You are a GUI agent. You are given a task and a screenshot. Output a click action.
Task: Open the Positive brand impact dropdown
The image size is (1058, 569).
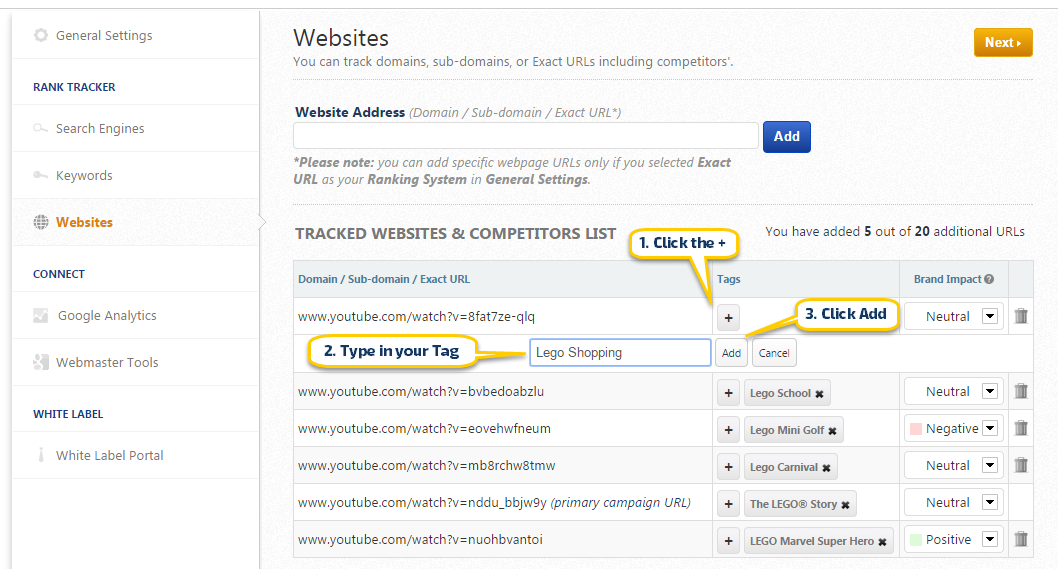pos(990,539)
